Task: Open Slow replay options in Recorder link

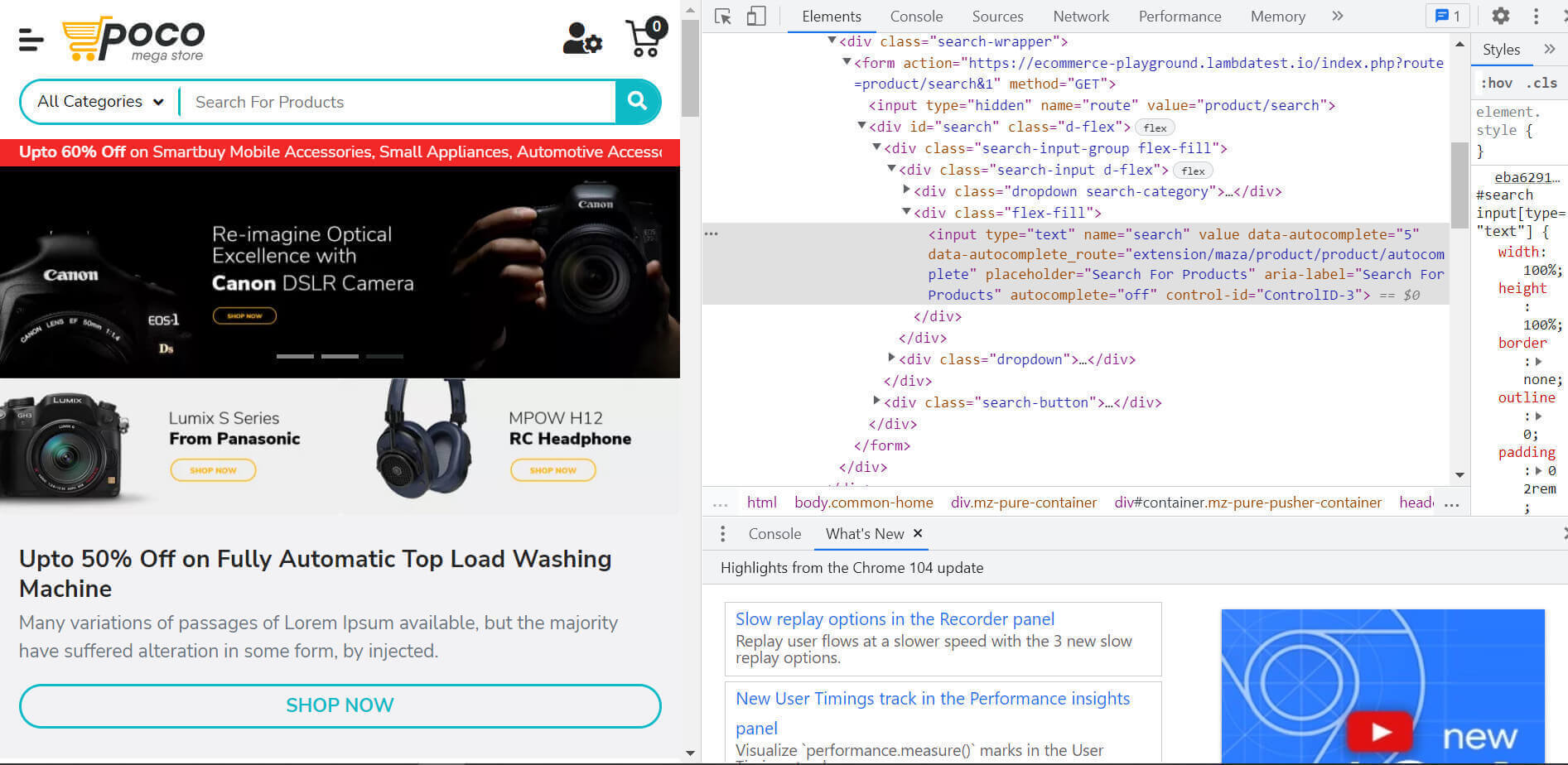Action: coord(895,619)
